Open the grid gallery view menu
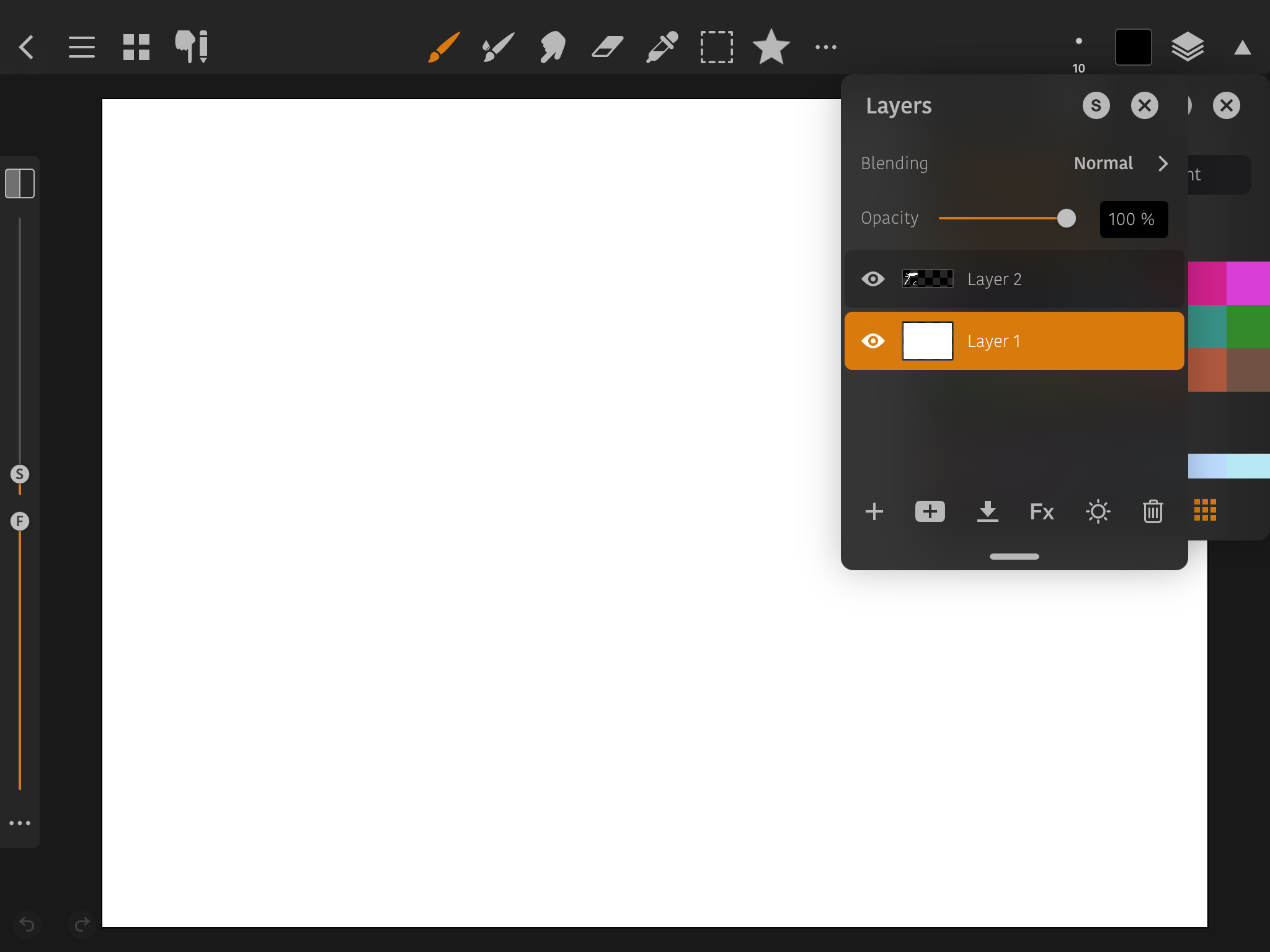 pyautogui.click(x=136, y=47)
